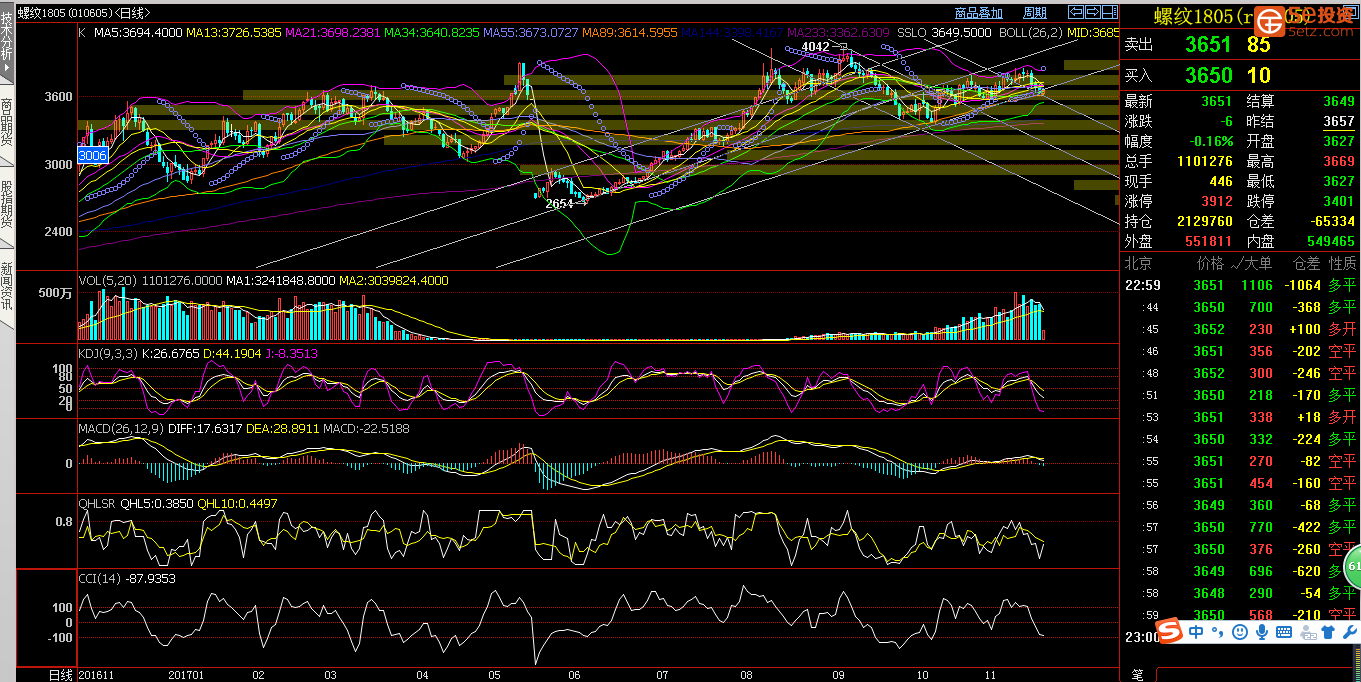The image size is (1361, 682).
Task: Click the 性质 column header
Action: coord(1342,263)
